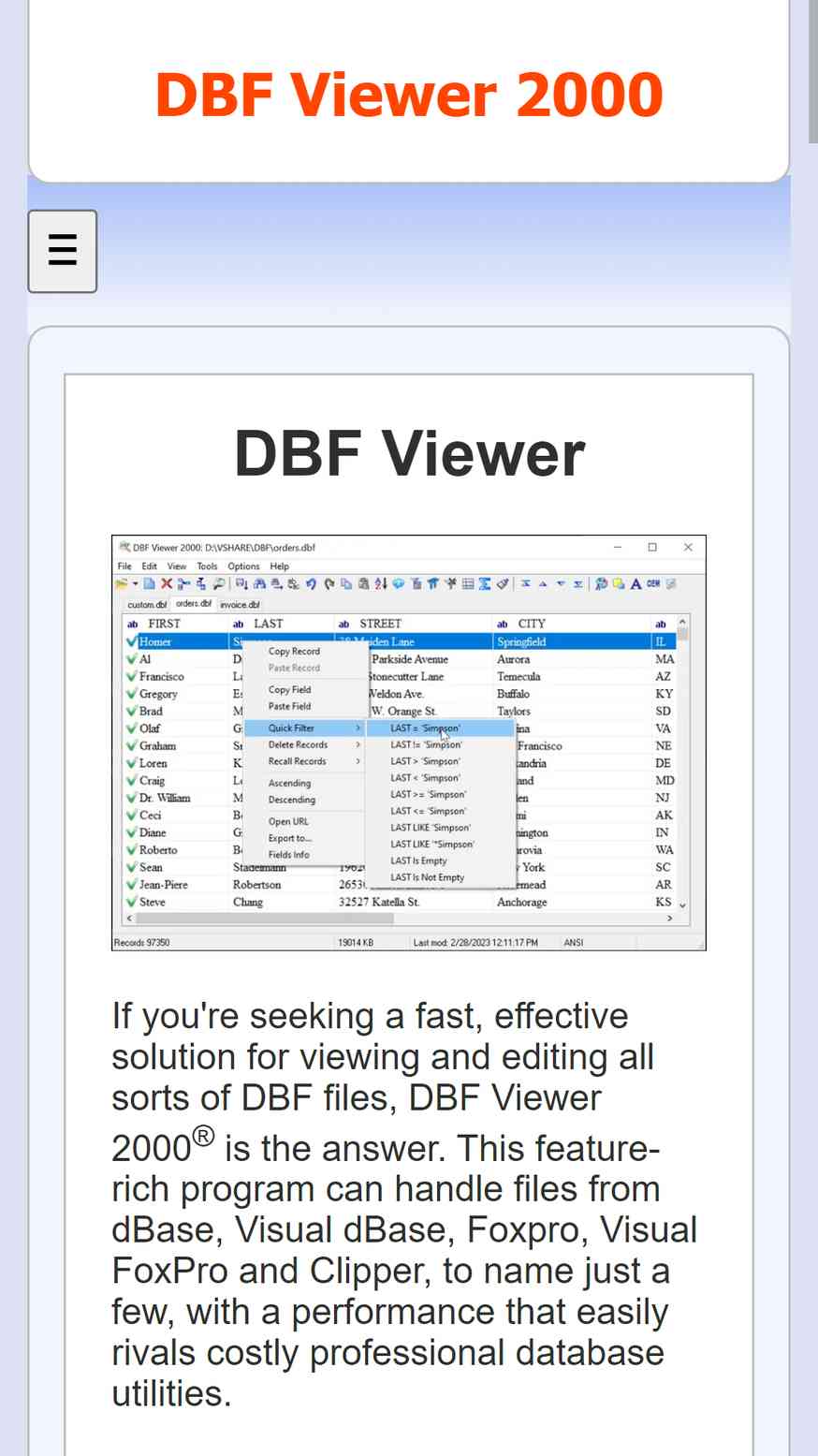
Task: Click the DBF Viewer 2000 site title
Action: point(409,95)
